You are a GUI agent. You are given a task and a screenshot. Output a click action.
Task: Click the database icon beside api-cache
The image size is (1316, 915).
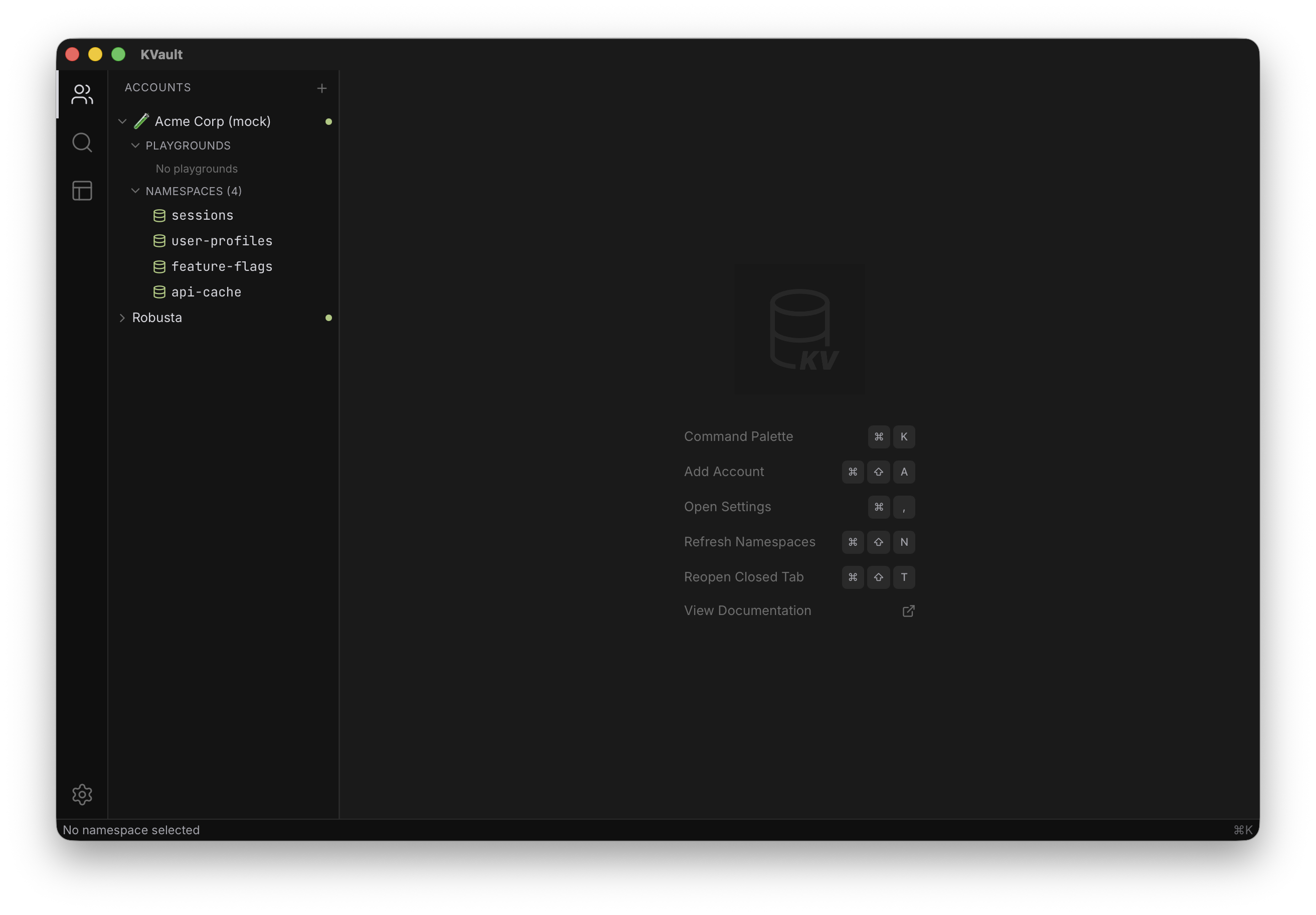159,292
